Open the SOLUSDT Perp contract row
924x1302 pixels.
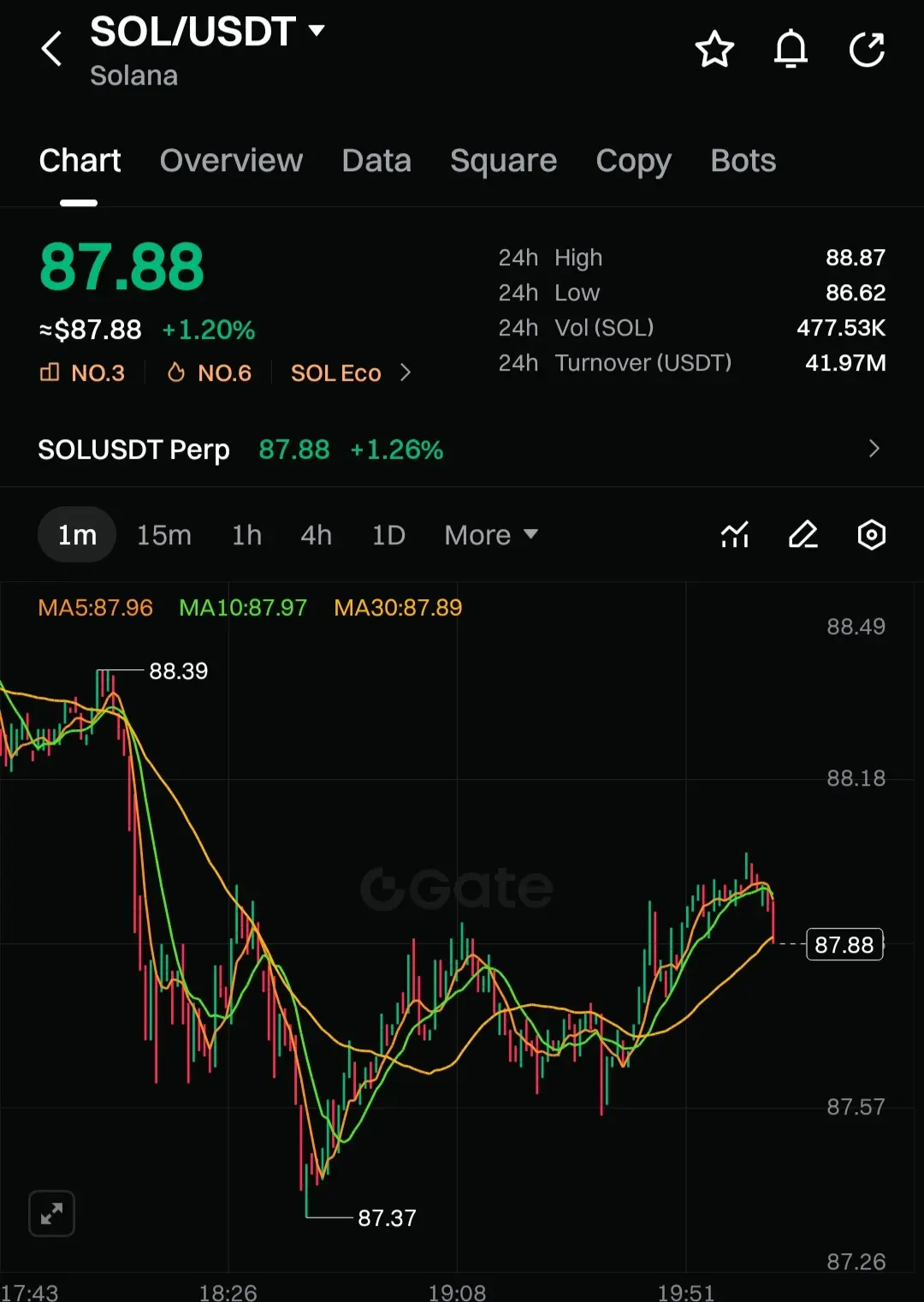462,449
